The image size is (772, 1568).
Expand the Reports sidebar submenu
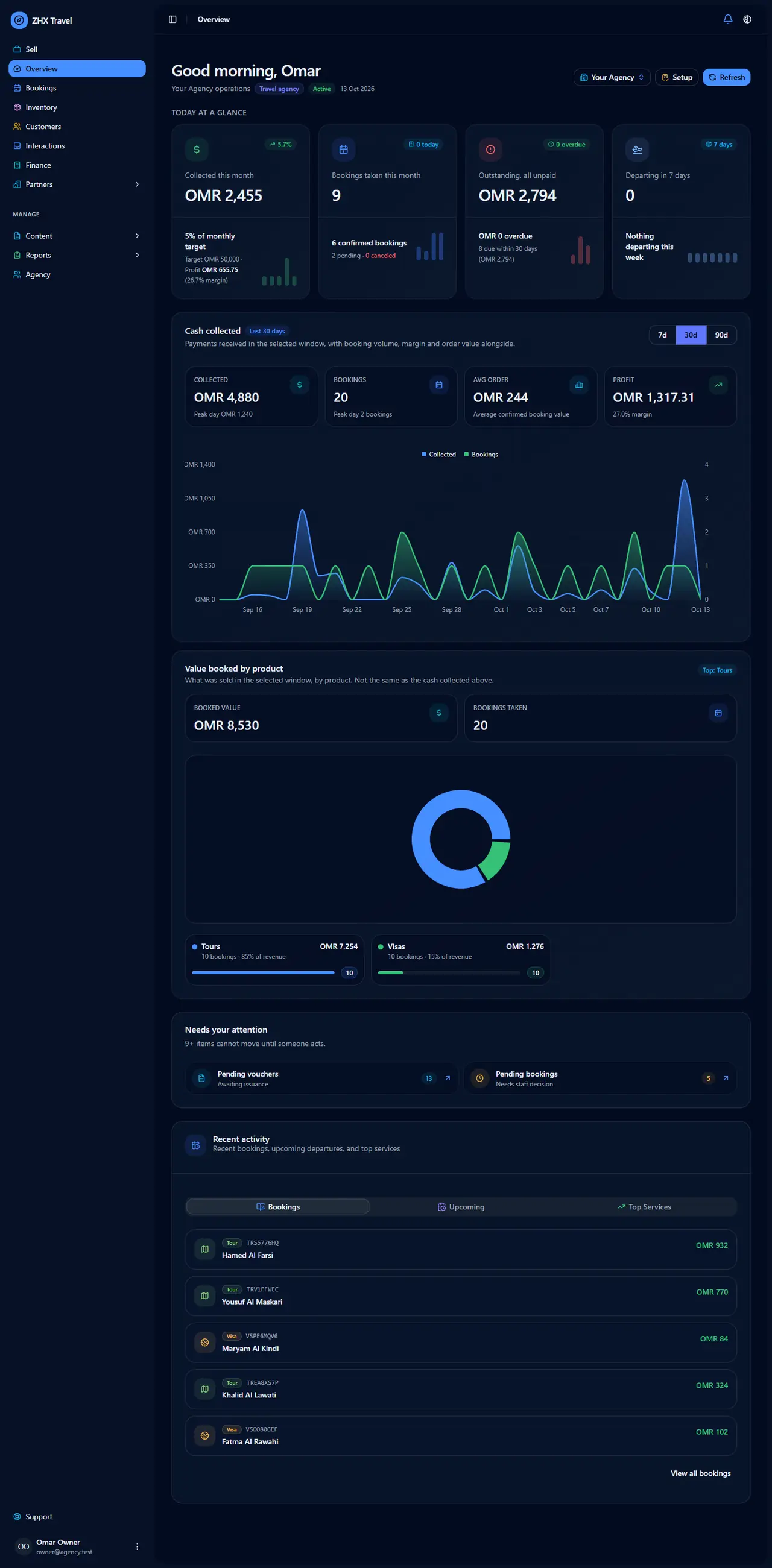pyautogui.click(x=137, y=255)
